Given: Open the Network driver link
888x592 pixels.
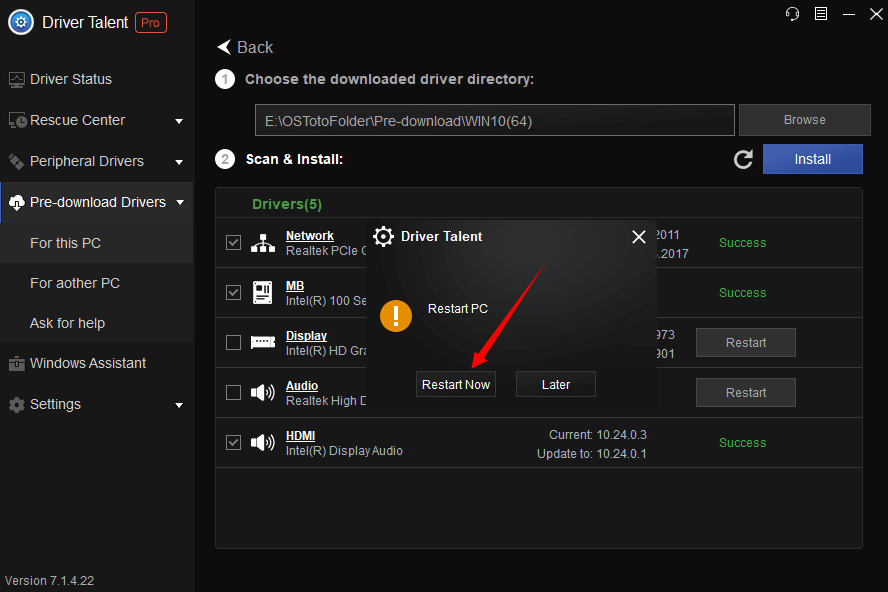Looking at the screenshot, I should (309, 236).
